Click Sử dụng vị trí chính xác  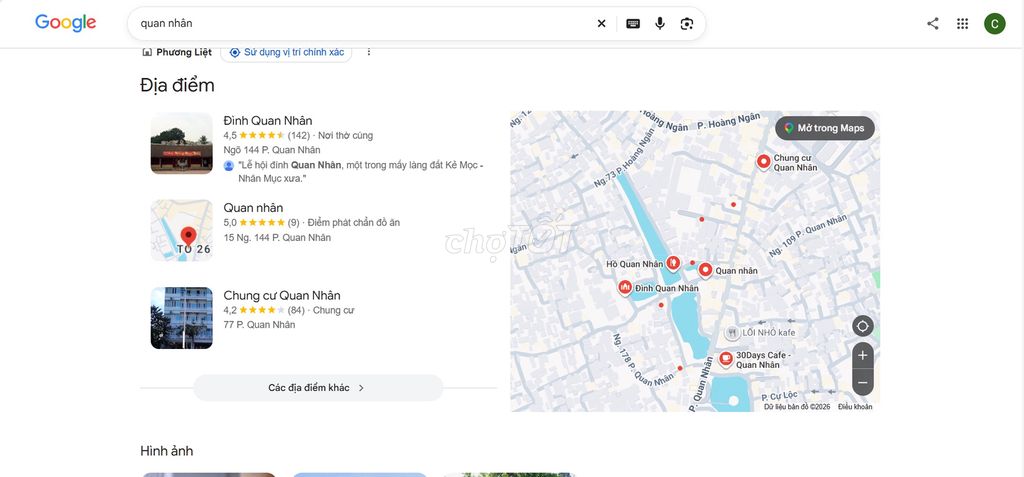[x=286, y=52]
